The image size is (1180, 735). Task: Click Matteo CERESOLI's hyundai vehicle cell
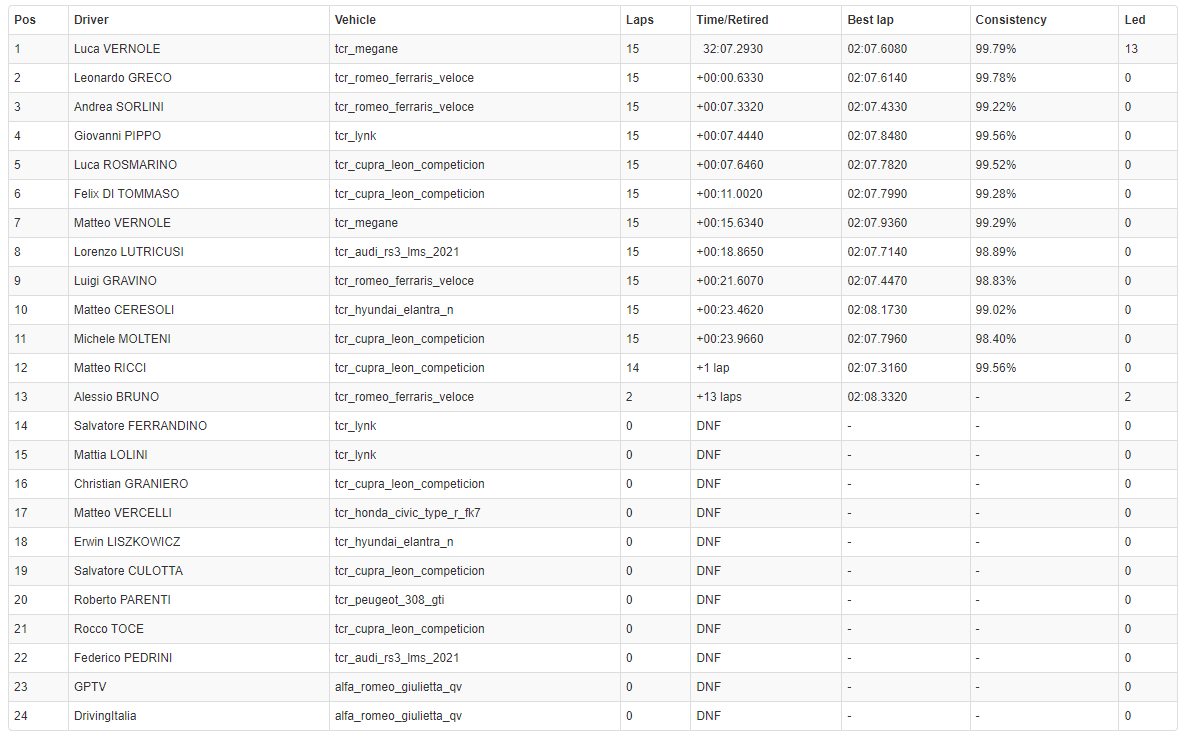point(394,310)
